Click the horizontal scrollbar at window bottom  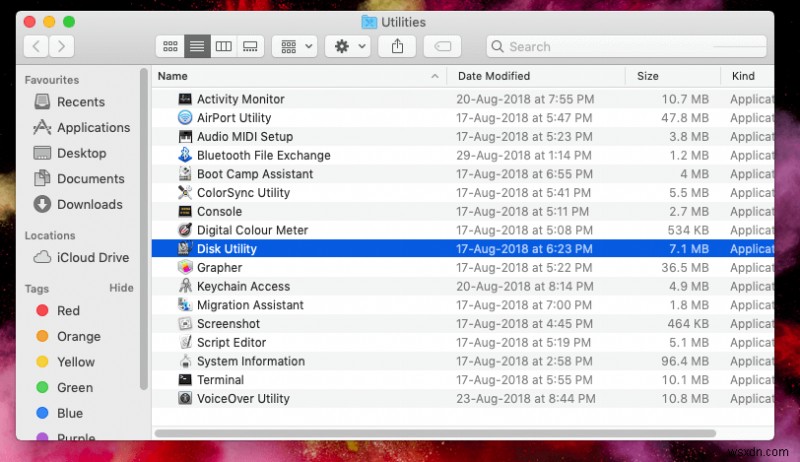coord(435,433)
